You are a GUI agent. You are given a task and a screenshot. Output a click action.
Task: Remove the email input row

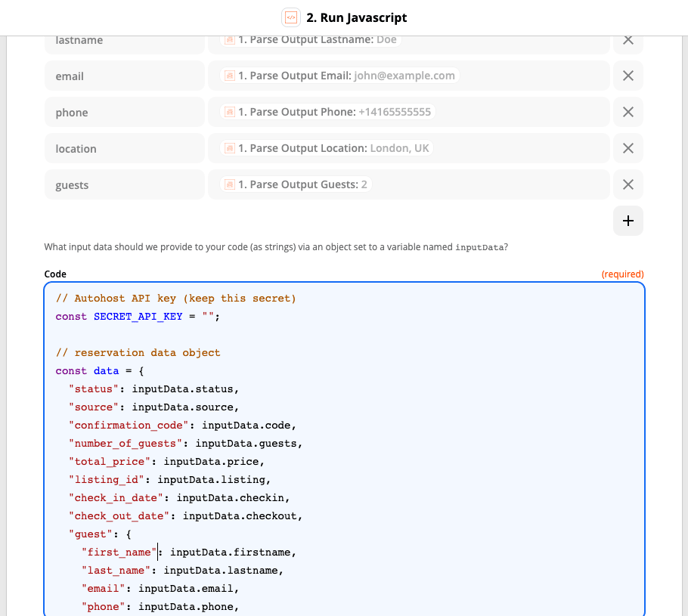(628, 76)
